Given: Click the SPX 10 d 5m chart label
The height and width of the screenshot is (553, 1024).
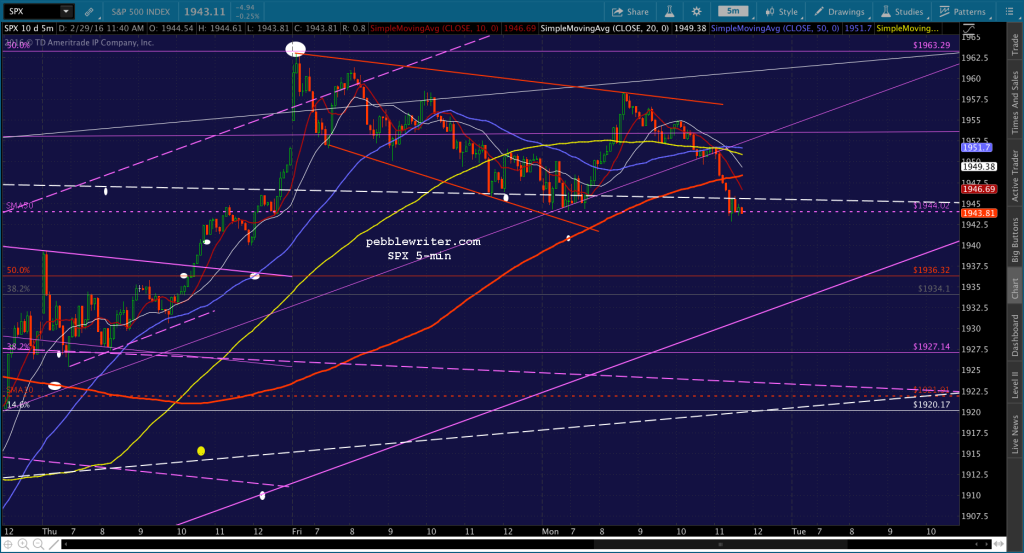Looking at the screenshot, I should coord(29,29).
